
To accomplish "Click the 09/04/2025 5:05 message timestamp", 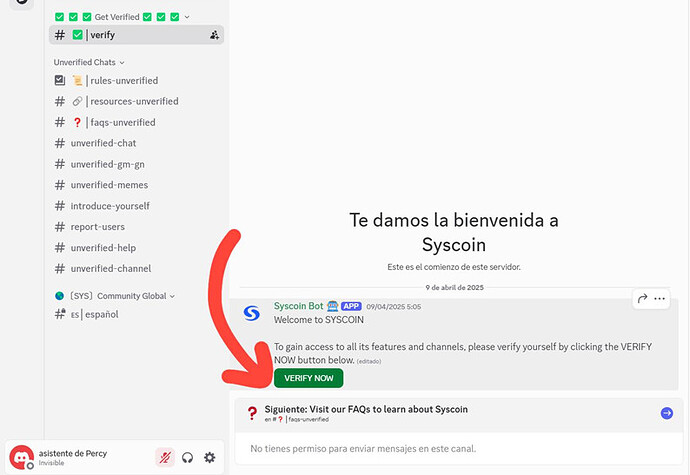I will 394,306.
